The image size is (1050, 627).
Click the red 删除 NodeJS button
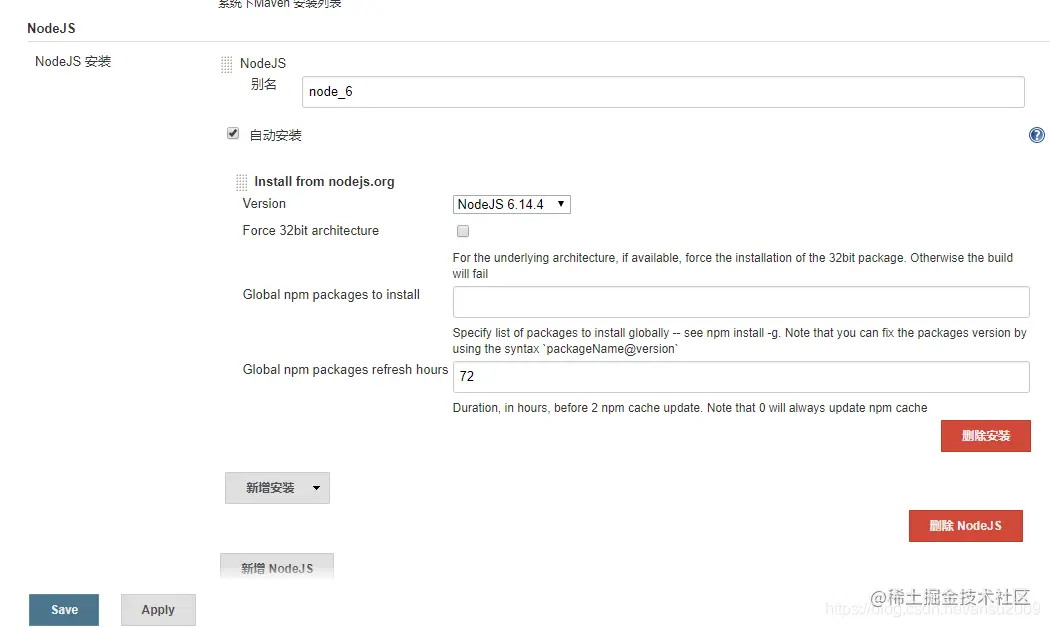[x=966, y=526]
